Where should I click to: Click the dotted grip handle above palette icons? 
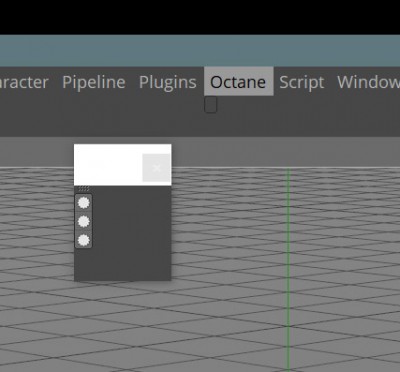(83, 189)
